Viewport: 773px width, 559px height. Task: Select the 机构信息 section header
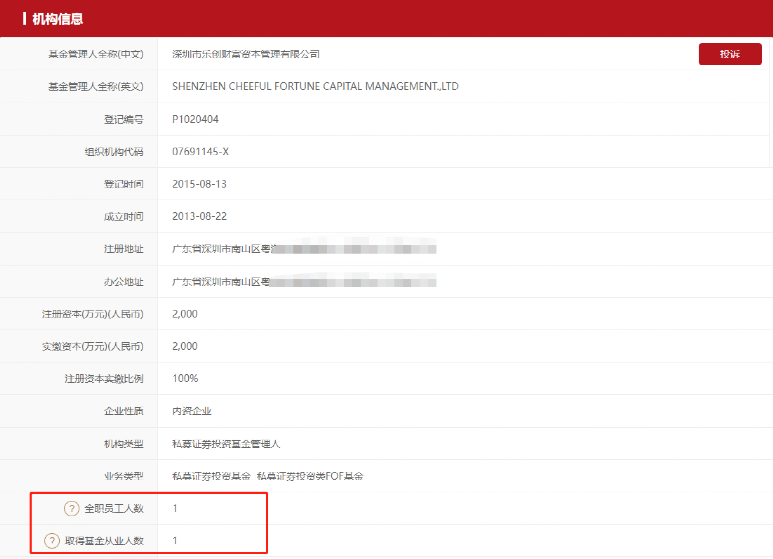(x=57, y=19)
